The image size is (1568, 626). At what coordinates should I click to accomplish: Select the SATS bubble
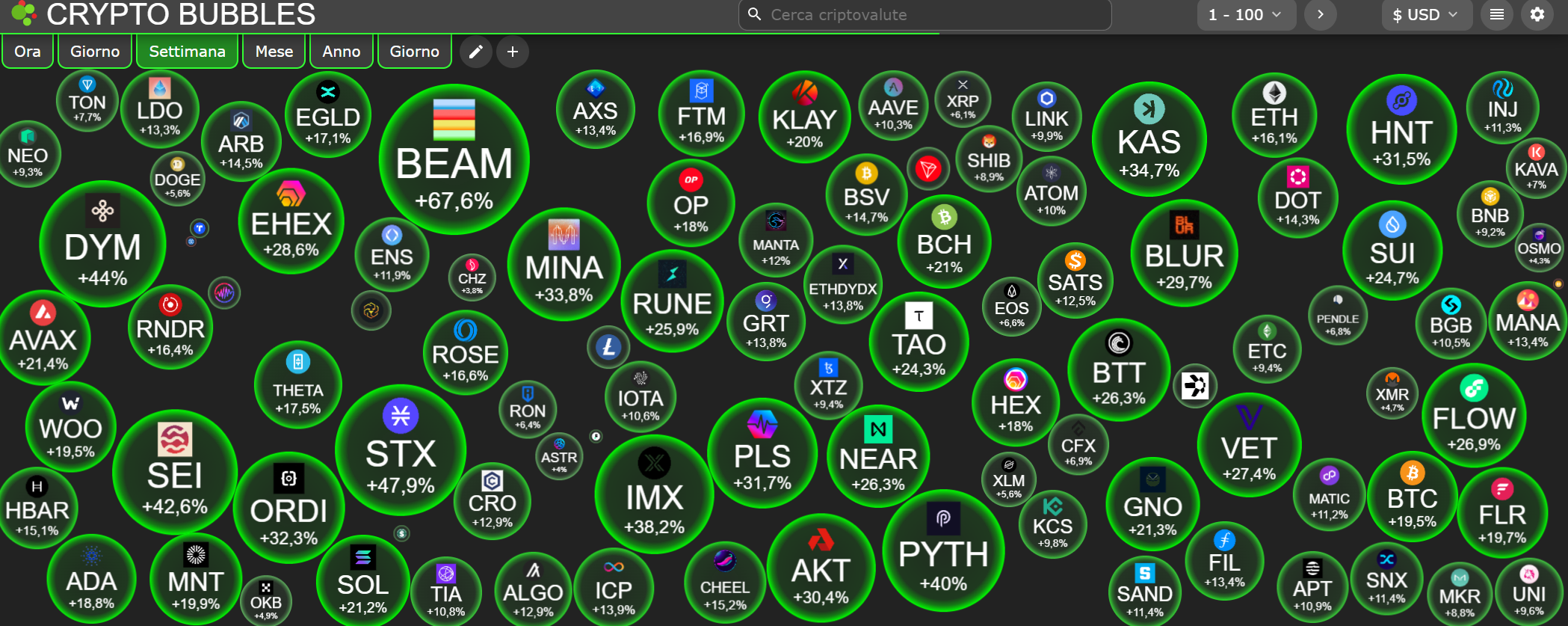point(1075,280)
